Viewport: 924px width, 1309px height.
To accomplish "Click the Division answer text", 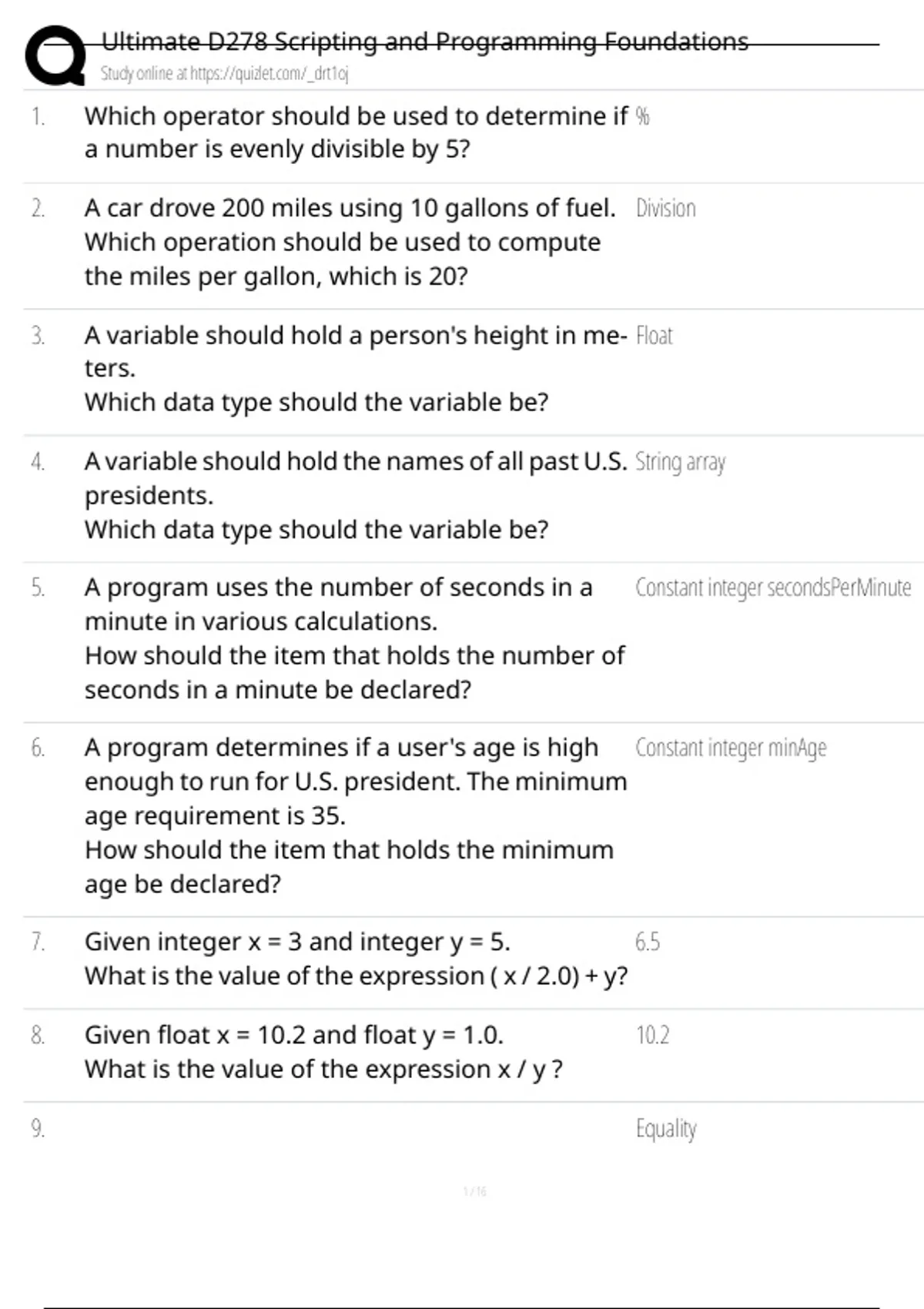I will [665, 209].
